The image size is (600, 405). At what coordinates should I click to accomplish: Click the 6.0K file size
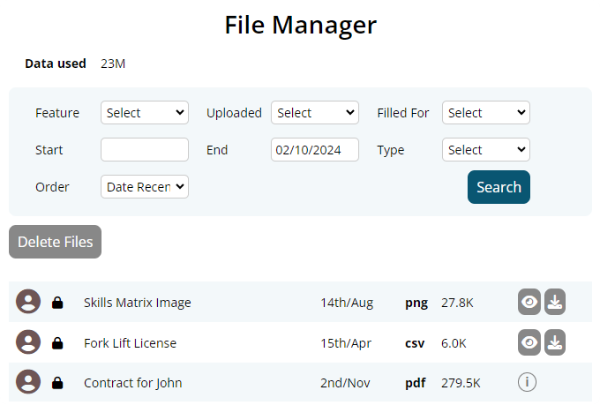click(454, 343)
